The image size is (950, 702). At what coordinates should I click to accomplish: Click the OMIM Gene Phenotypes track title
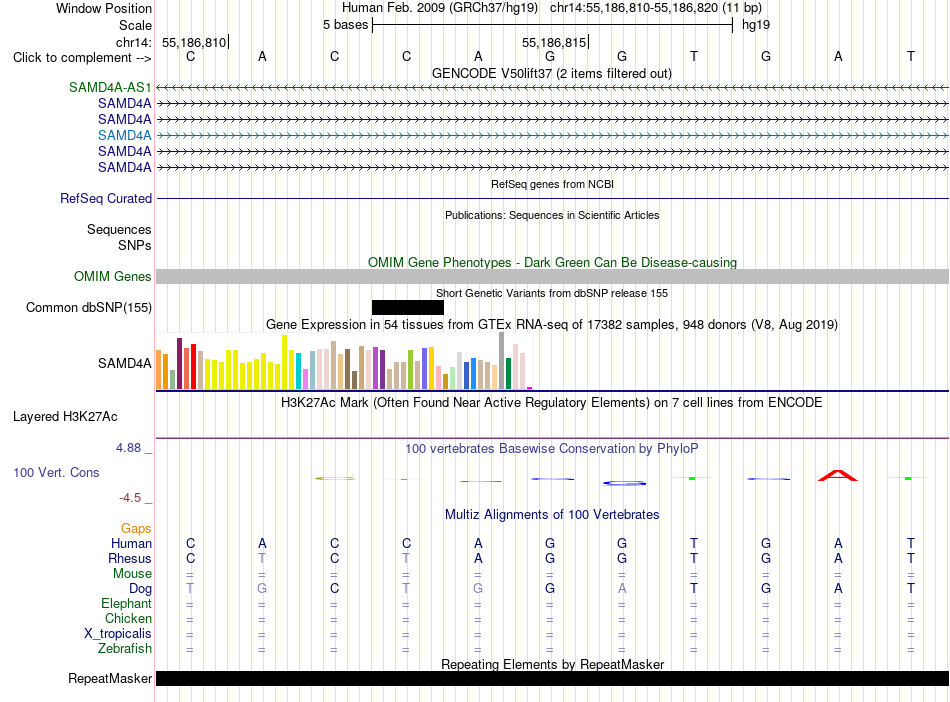tap(552, 262)
